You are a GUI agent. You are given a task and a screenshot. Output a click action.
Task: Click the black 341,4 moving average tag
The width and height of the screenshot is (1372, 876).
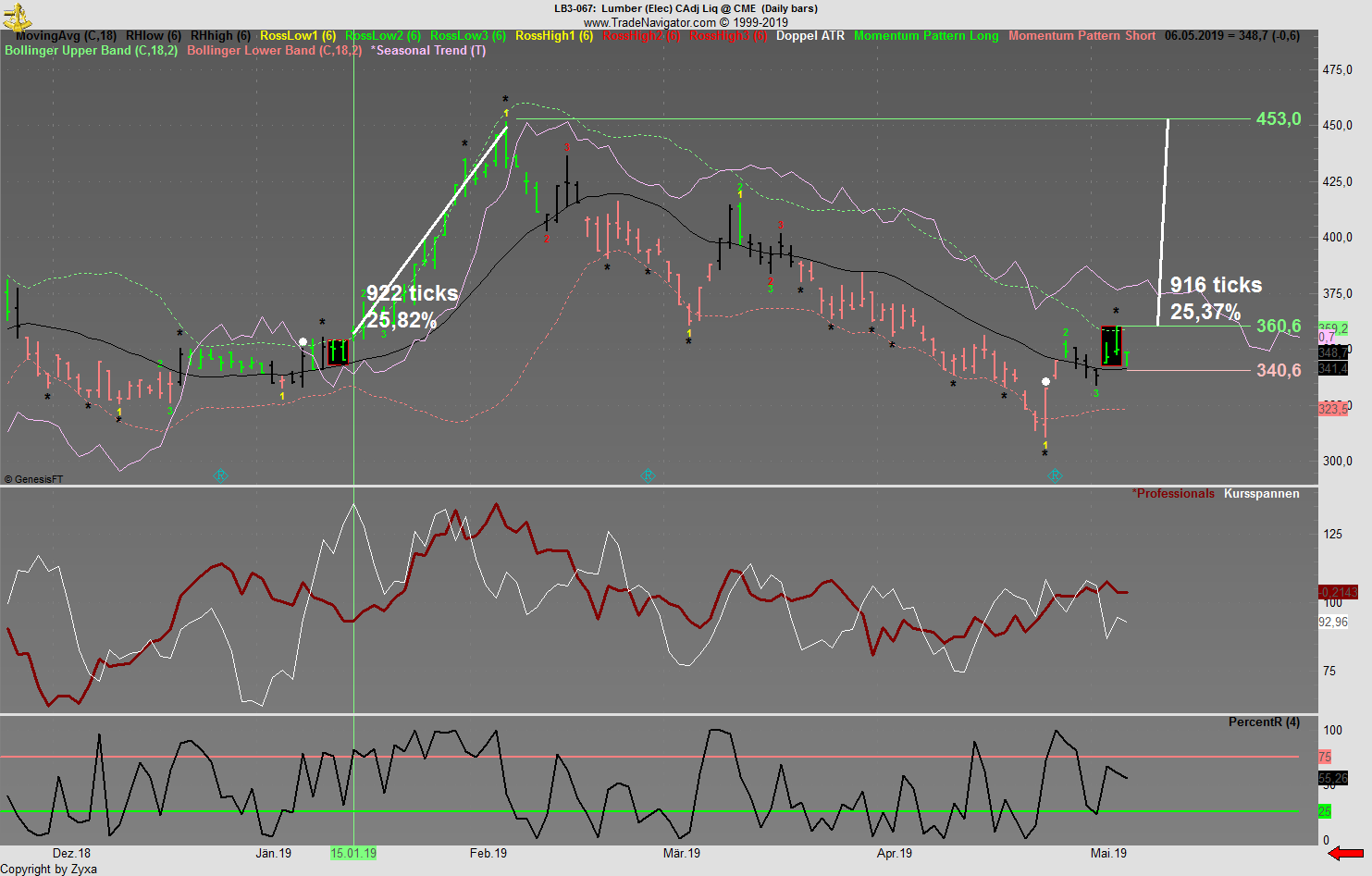1333,369
